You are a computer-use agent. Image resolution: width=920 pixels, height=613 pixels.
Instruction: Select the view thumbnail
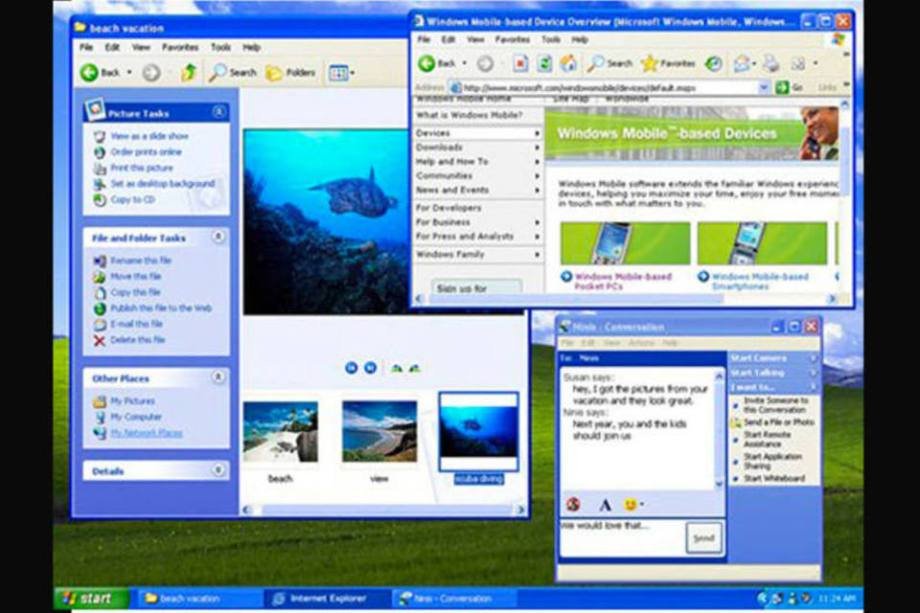[x=379, y=432]
